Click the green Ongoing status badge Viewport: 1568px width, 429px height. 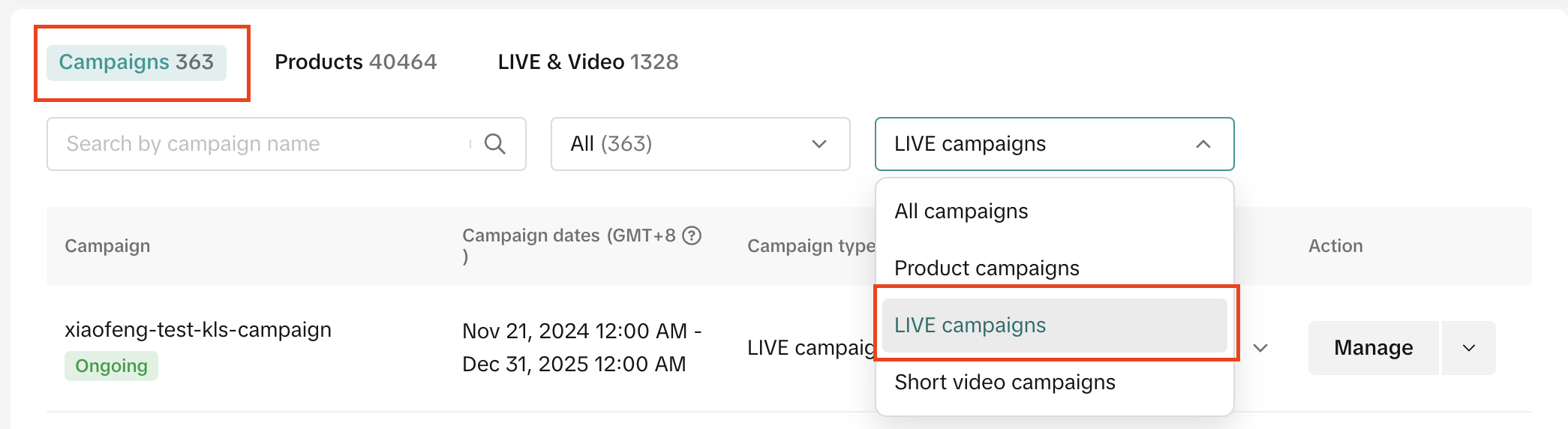click(x=111, y=366)
